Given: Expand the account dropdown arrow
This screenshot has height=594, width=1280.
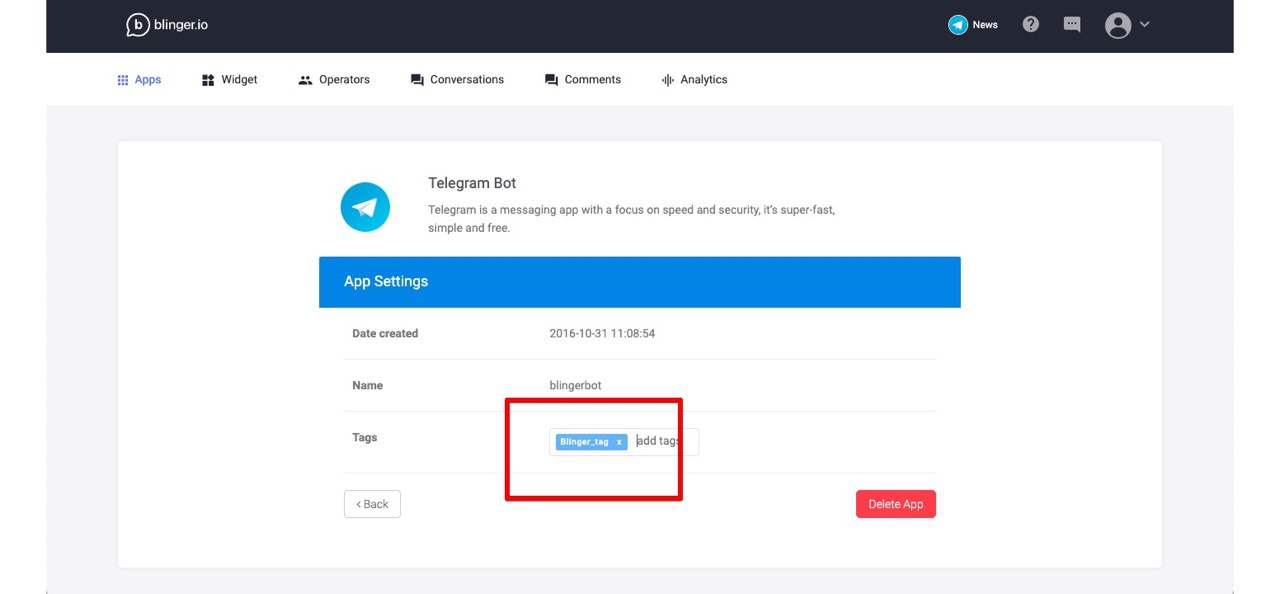Looking at the screenshot, I should coord(1145,24).
